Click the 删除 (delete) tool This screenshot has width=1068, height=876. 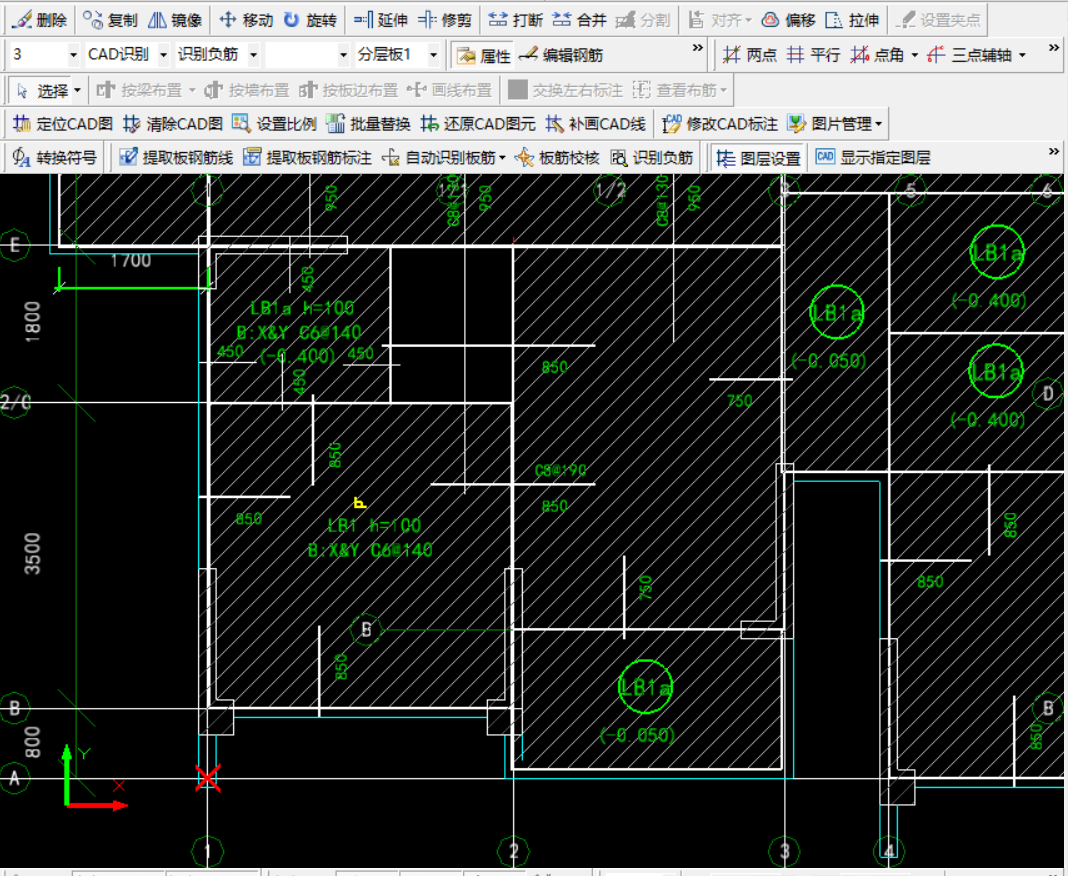40,20
